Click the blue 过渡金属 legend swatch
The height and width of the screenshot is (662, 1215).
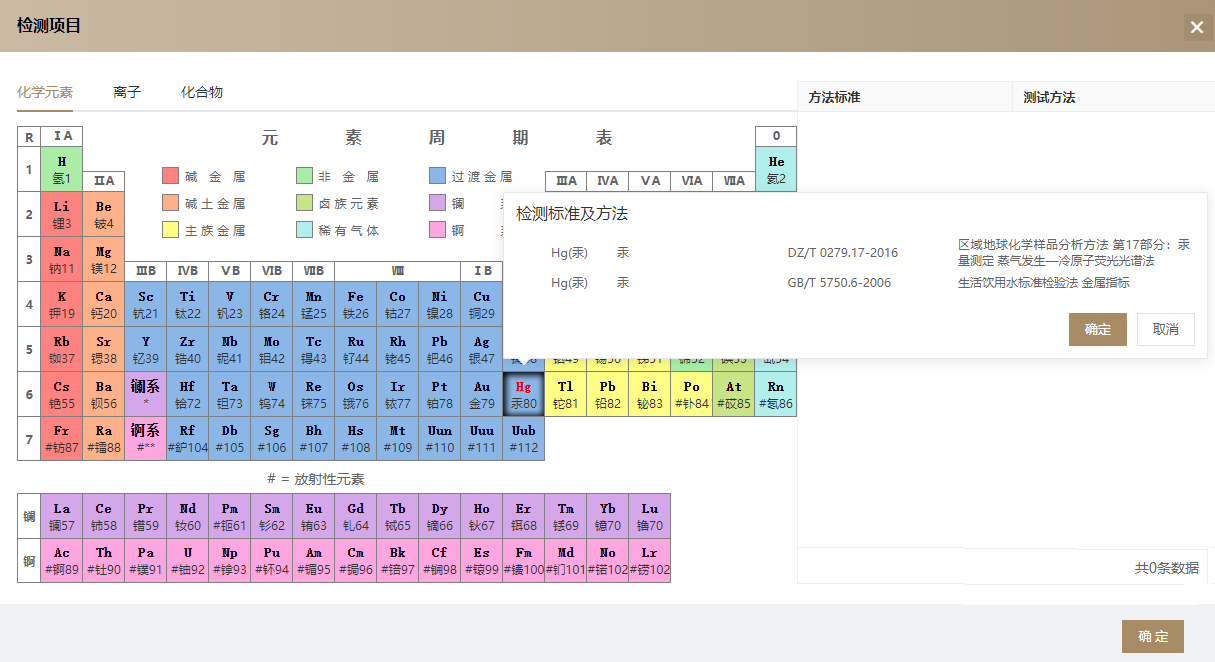coord(437,177)
